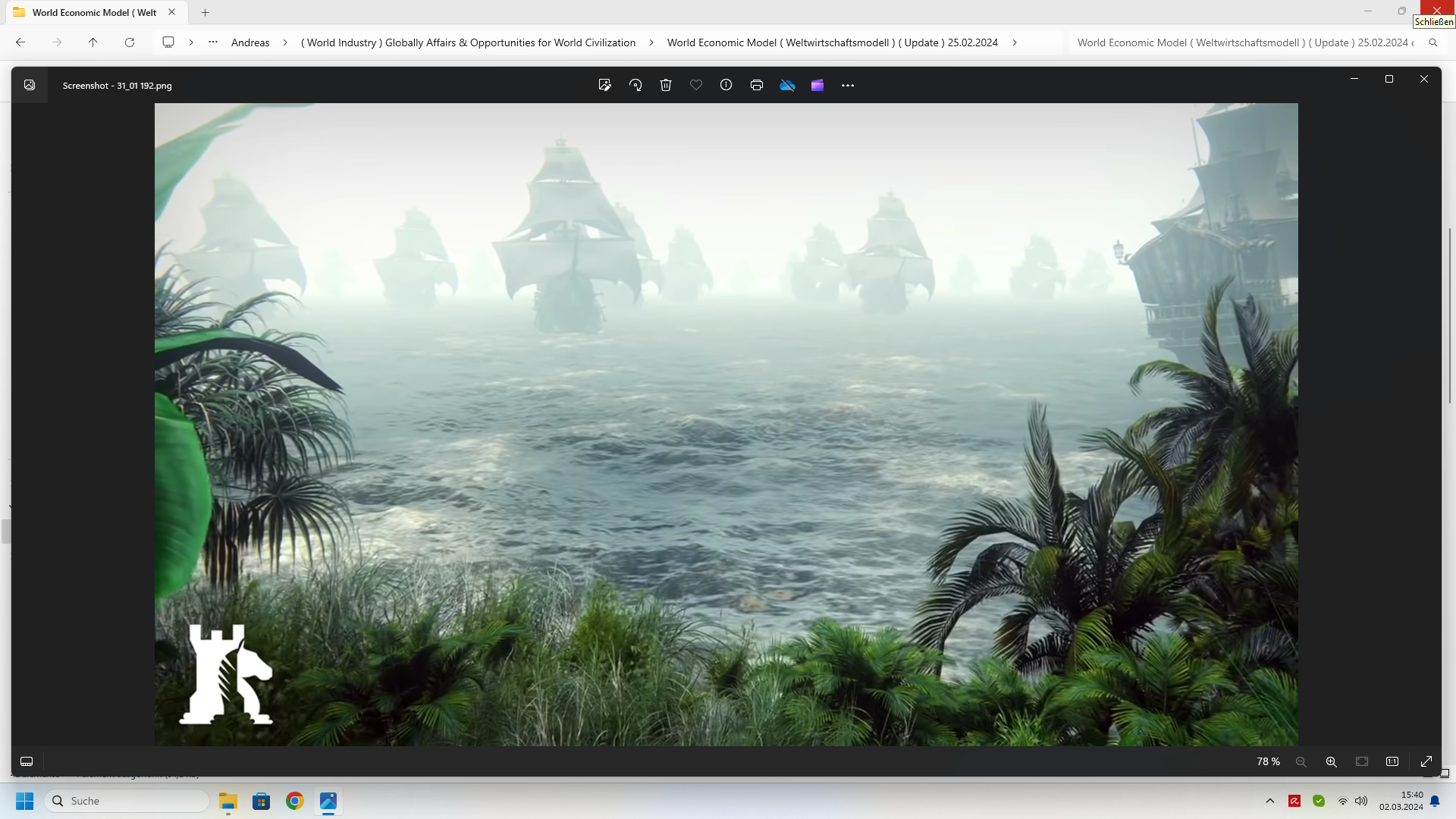Open the Photos See more menu
Image resolution: width=1456 pixels, height=819 pixels.
click(x=848, y=85)
